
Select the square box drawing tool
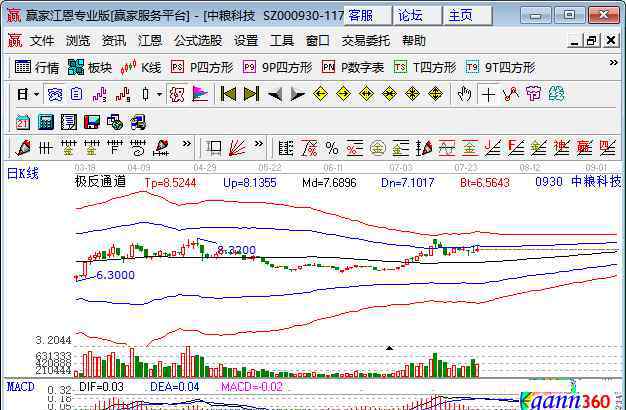point(214,148)
